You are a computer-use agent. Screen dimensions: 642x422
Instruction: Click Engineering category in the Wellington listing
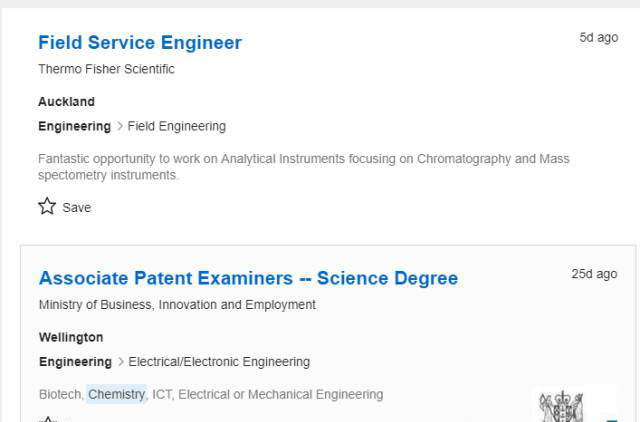(x=75, y=362)
